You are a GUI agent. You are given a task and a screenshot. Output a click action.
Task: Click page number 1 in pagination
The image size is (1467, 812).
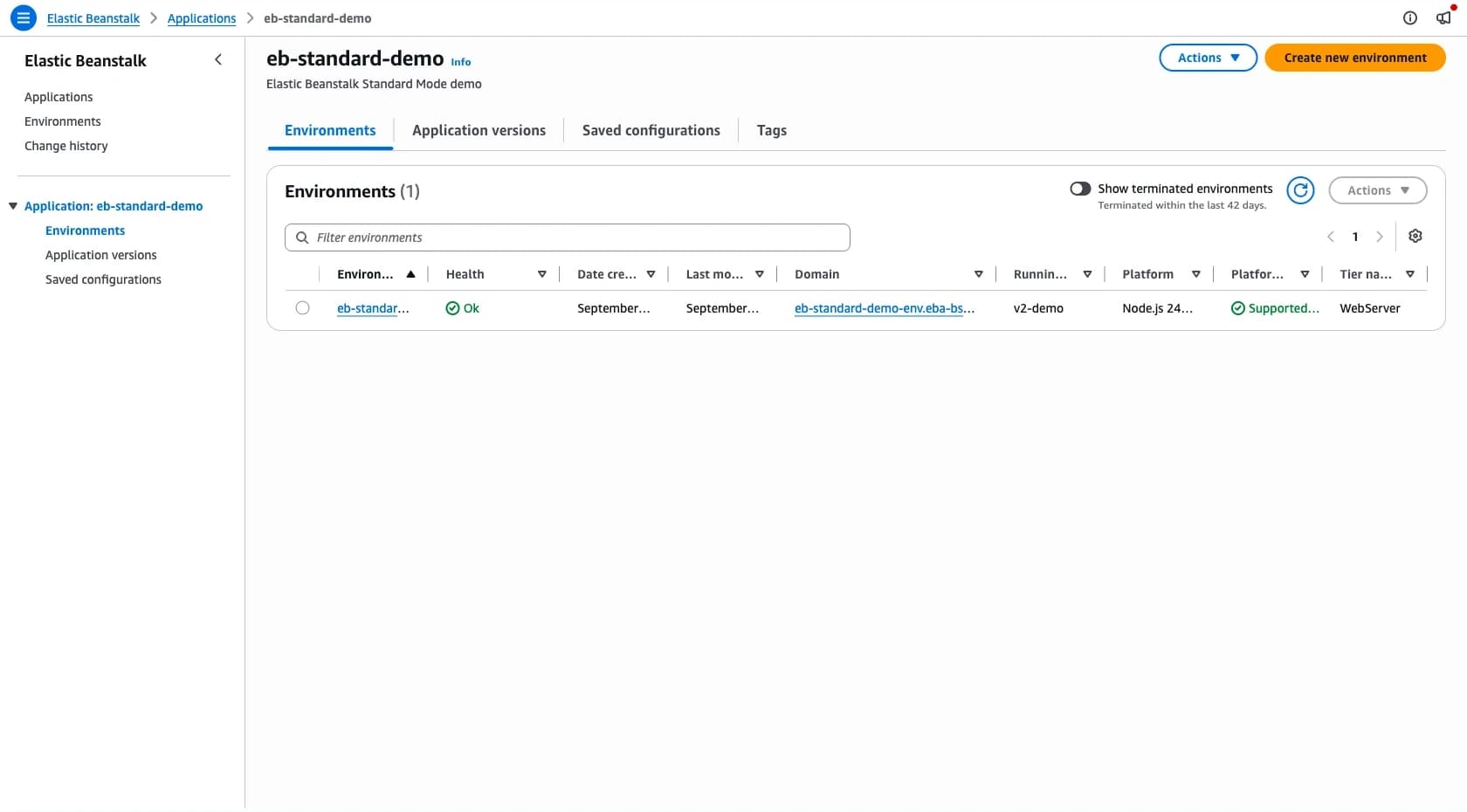coord(1355,237)
